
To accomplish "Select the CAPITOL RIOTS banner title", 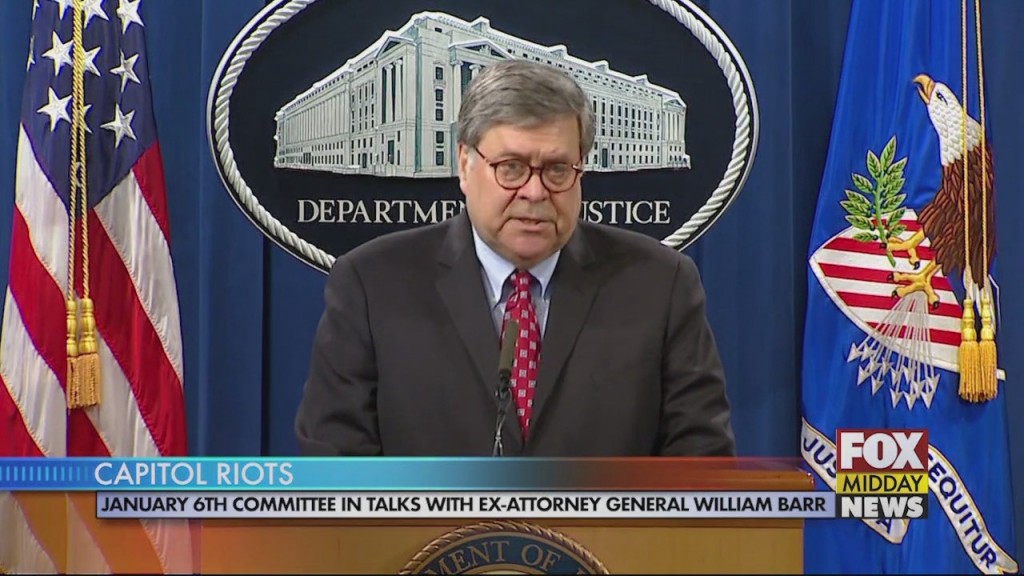I will point(193,474).
